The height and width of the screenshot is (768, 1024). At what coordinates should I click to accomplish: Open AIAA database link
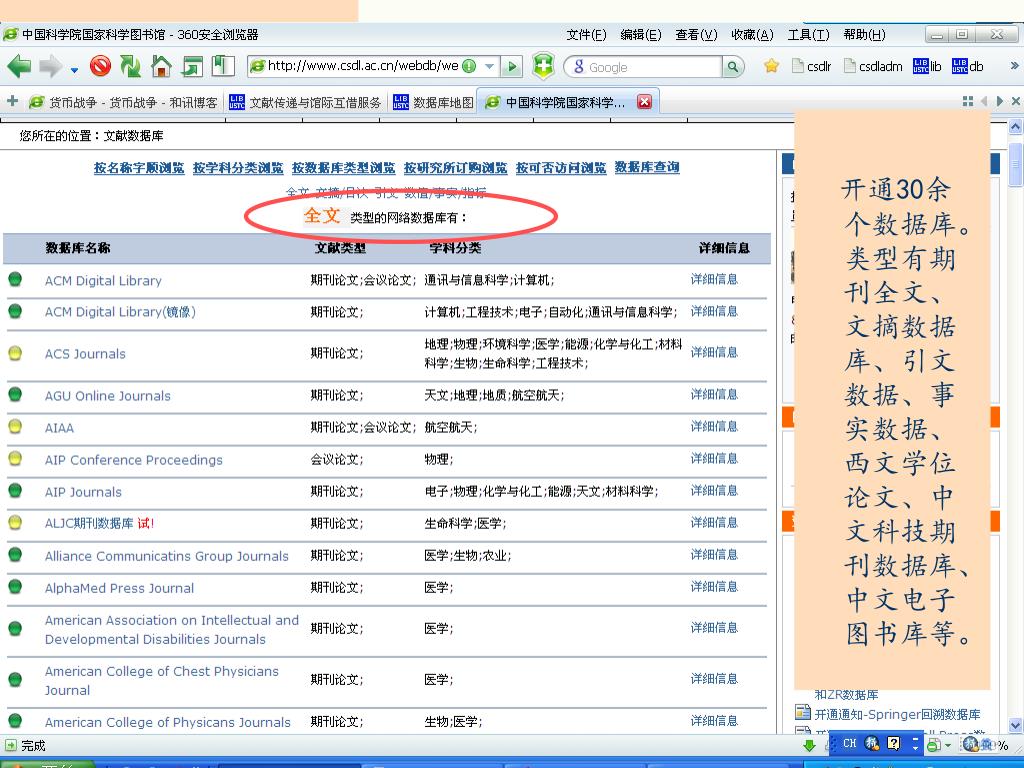coord(59,428)
